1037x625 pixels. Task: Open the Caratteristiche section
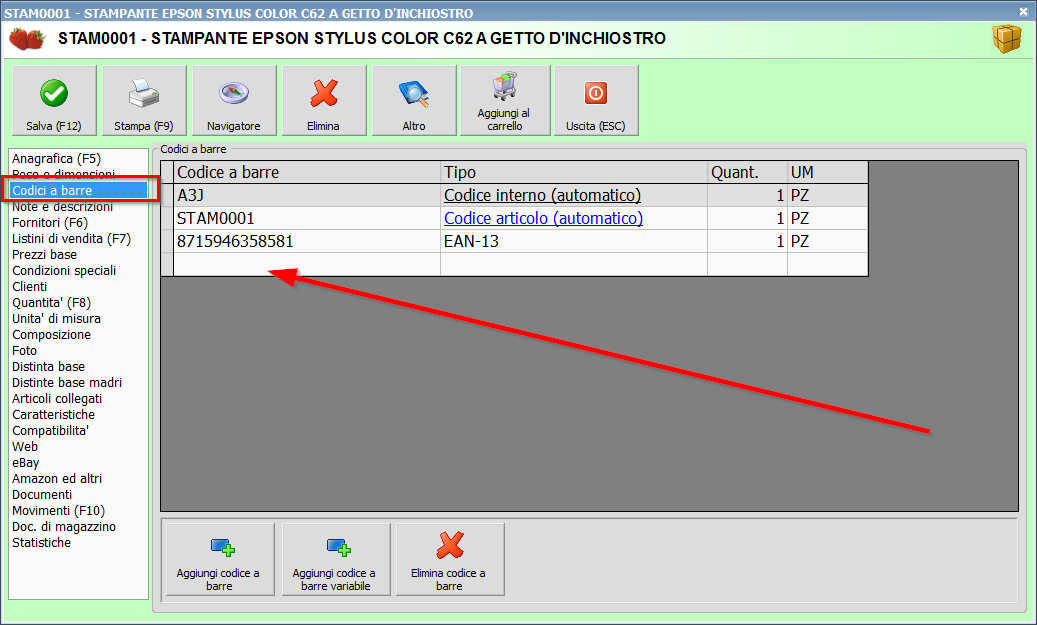tap(54, 415)
